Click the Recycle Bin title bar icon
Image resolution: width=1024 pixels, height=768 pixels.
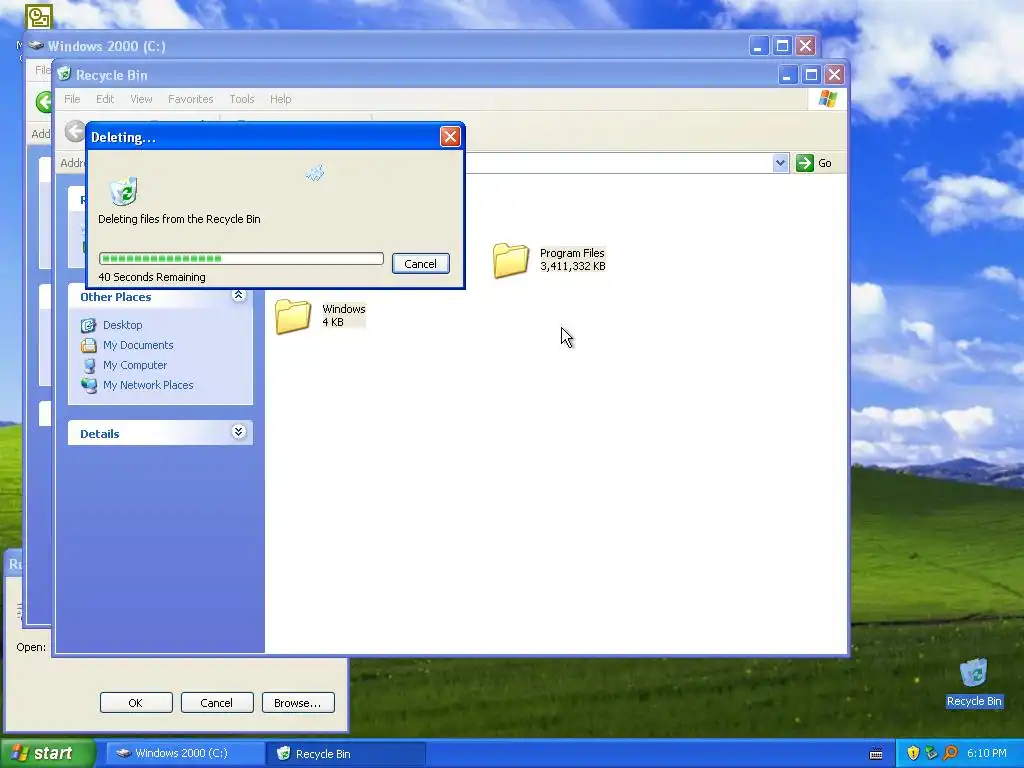point(64,74)
